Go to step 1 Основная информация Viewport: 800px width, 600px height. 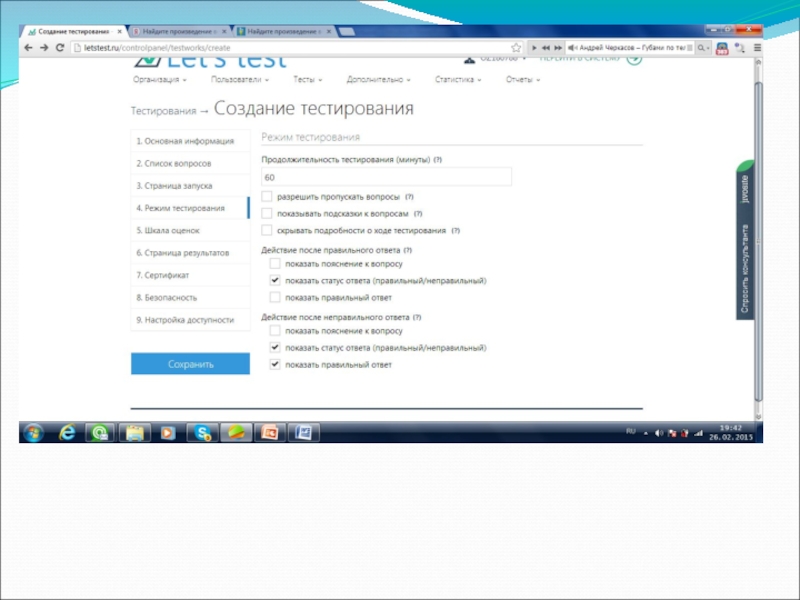(190, 141)
